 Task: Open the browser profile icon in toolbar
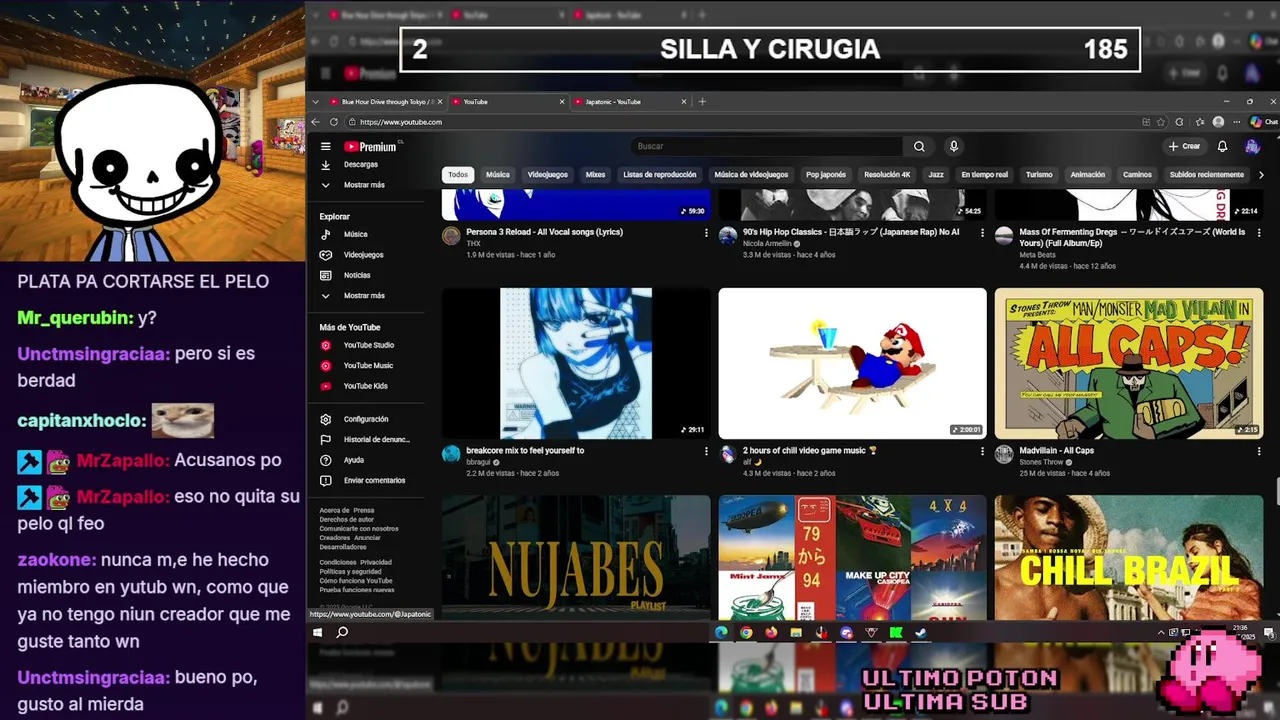pyautogui.click(x=1218, y=122)
